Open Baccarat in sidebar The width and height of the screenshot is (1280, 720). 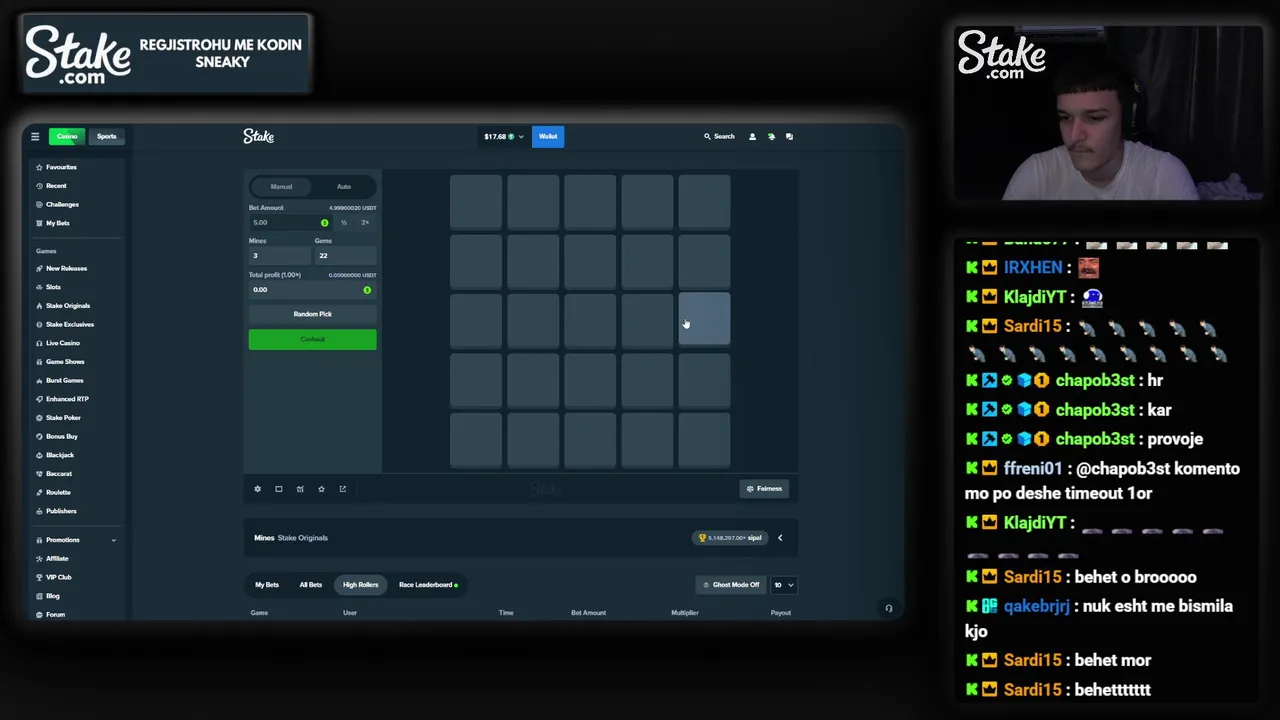54,474
